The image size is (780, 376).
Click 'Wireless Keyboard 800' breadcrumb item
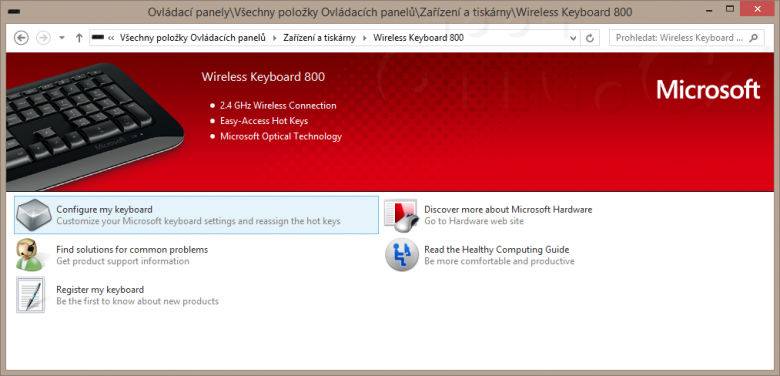(x=418, y=38)
